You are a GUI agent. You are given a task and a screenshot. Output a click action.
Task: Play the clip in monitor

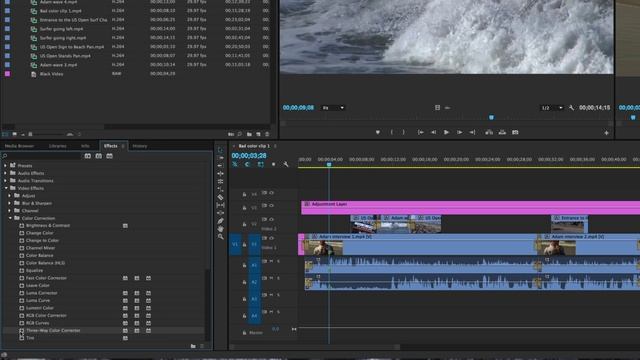pos(446,132)
